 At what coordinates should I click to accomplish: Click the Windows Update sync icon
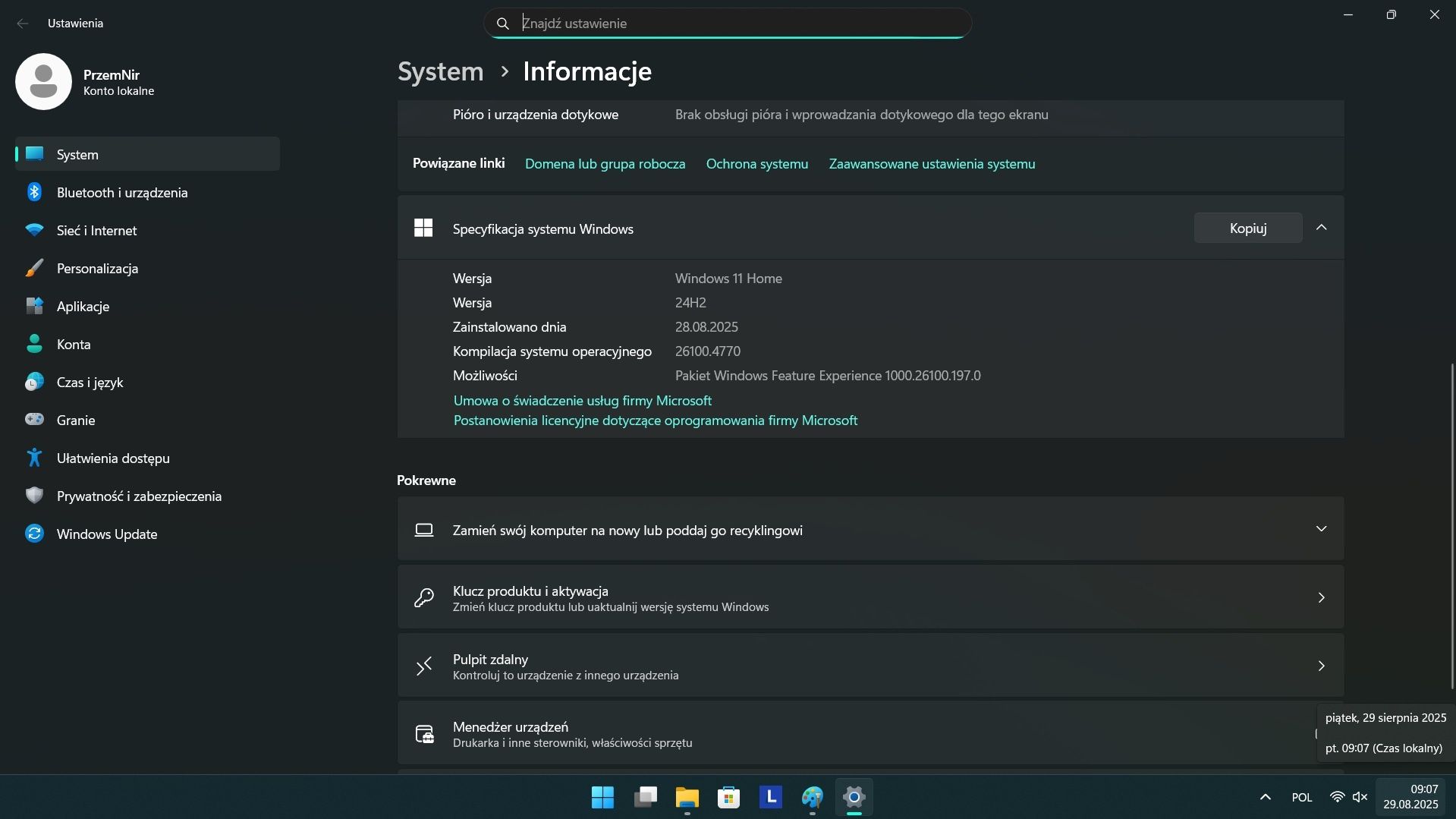pyautogui.click(x=34, y=534)
